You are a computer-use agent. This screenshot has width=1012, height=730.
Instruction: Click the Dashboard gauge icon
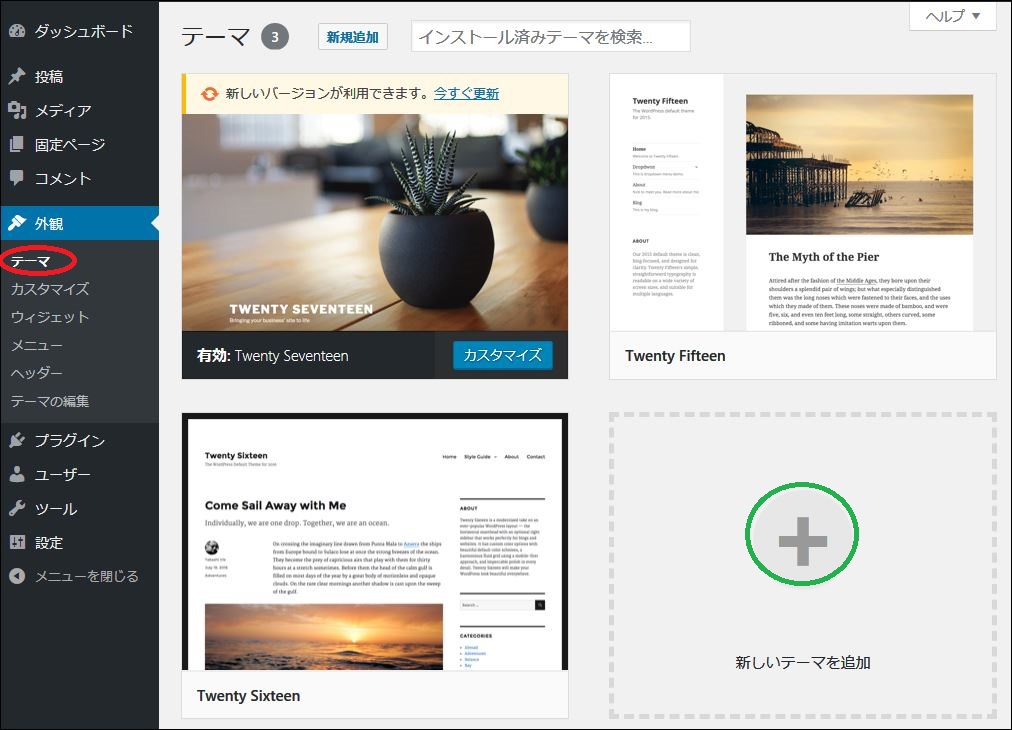(x=17, y=30)
